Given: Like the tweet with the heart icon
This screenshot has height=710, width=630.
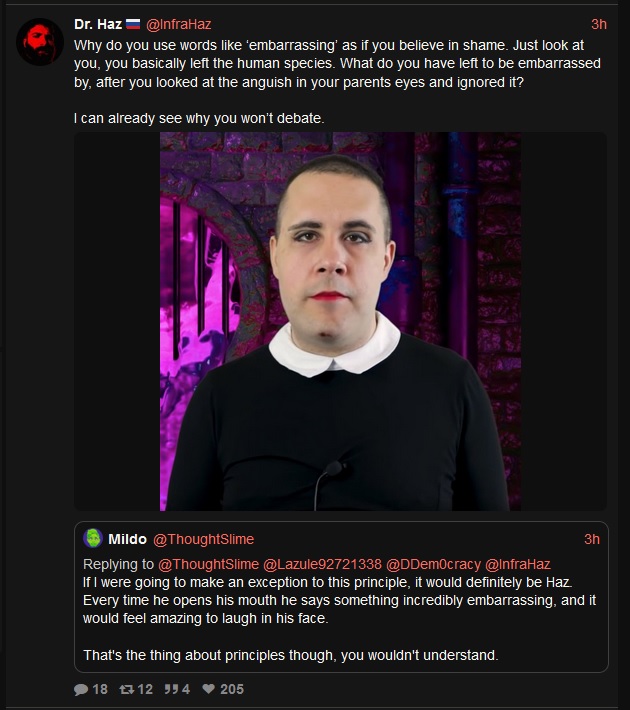Looking at the screenshot, I should (x=208, y=689).
